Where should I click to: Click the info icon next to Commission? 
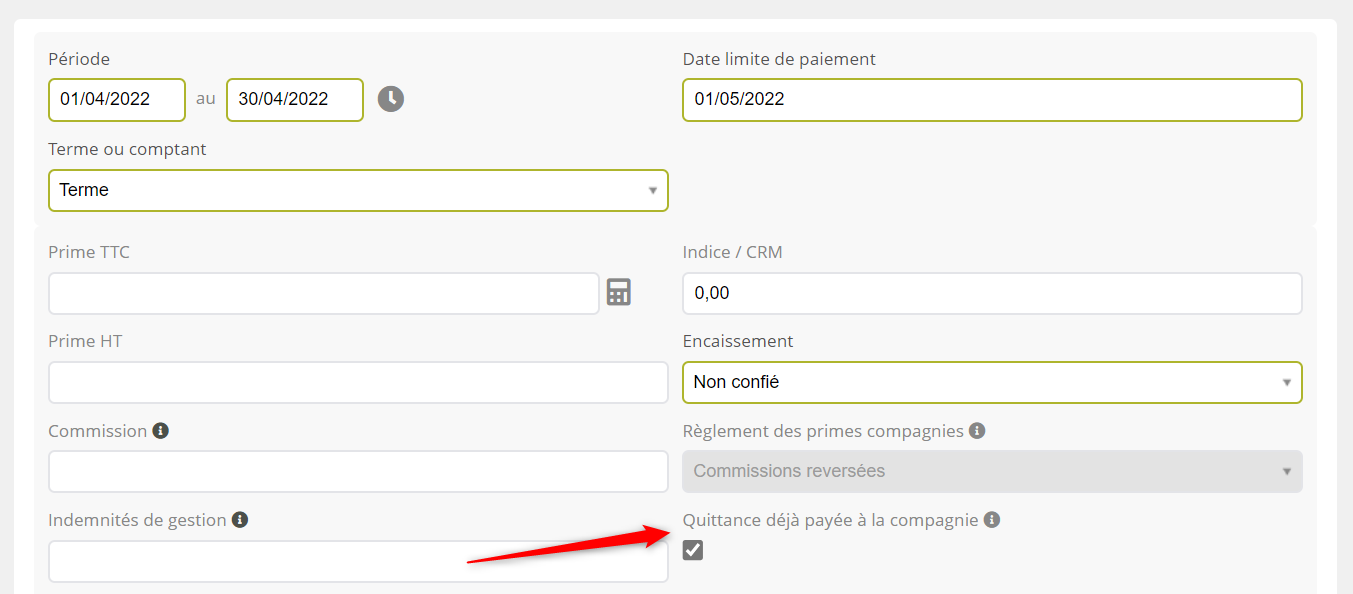[x=160, y=431]
